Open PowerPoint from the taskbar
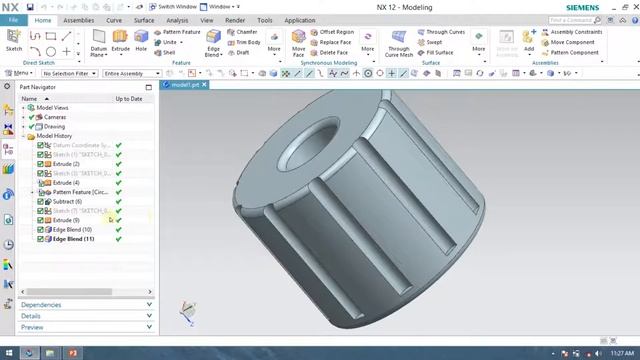The image size is (640, 360). [x=73, y=353]
